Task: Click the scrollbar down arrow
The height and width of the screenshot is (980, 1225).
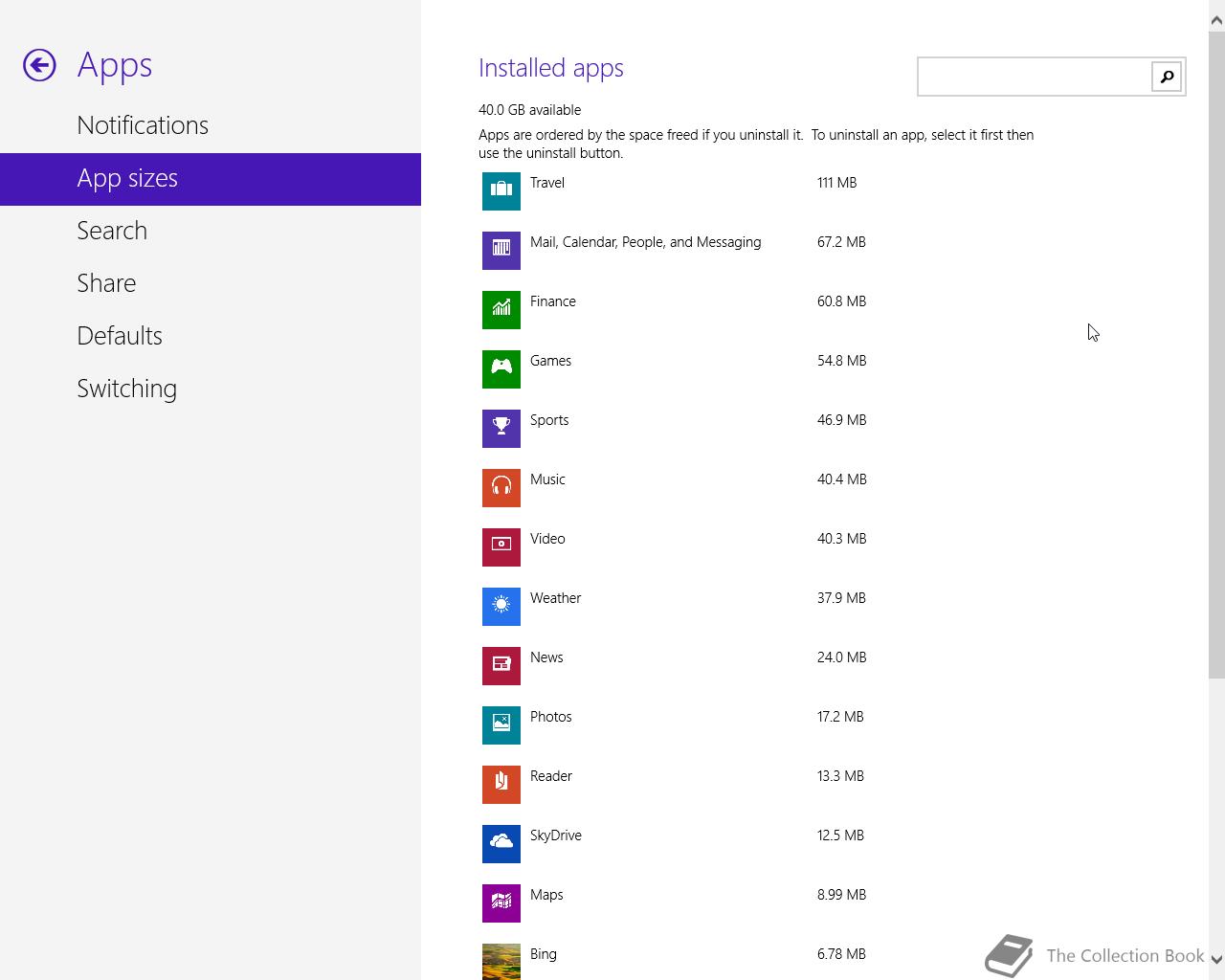Action: click(1216, 959)
